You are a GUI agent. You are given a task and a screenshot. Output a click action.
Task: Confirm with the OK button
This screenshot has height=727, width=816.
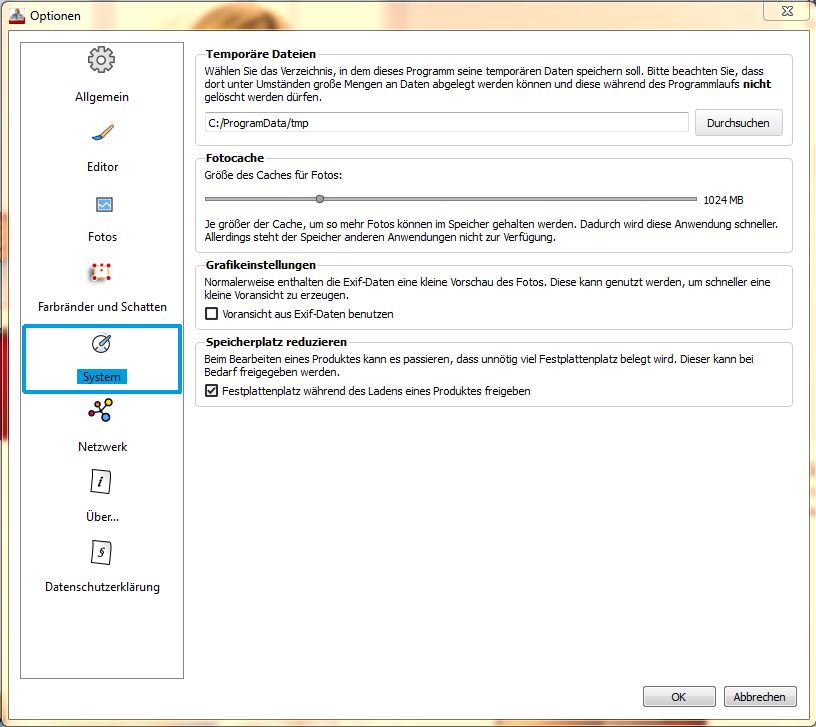[x=679, y=697]
